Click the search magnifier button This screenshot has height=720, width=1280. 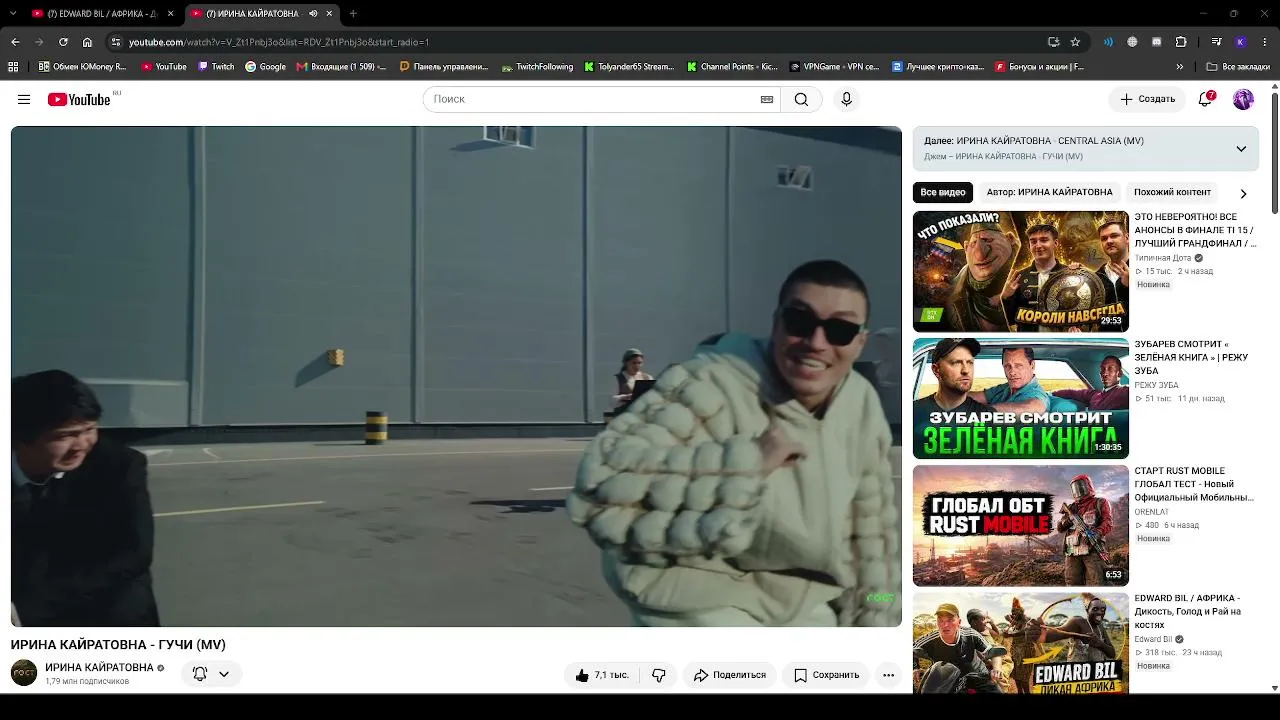(x=801, y=99)
